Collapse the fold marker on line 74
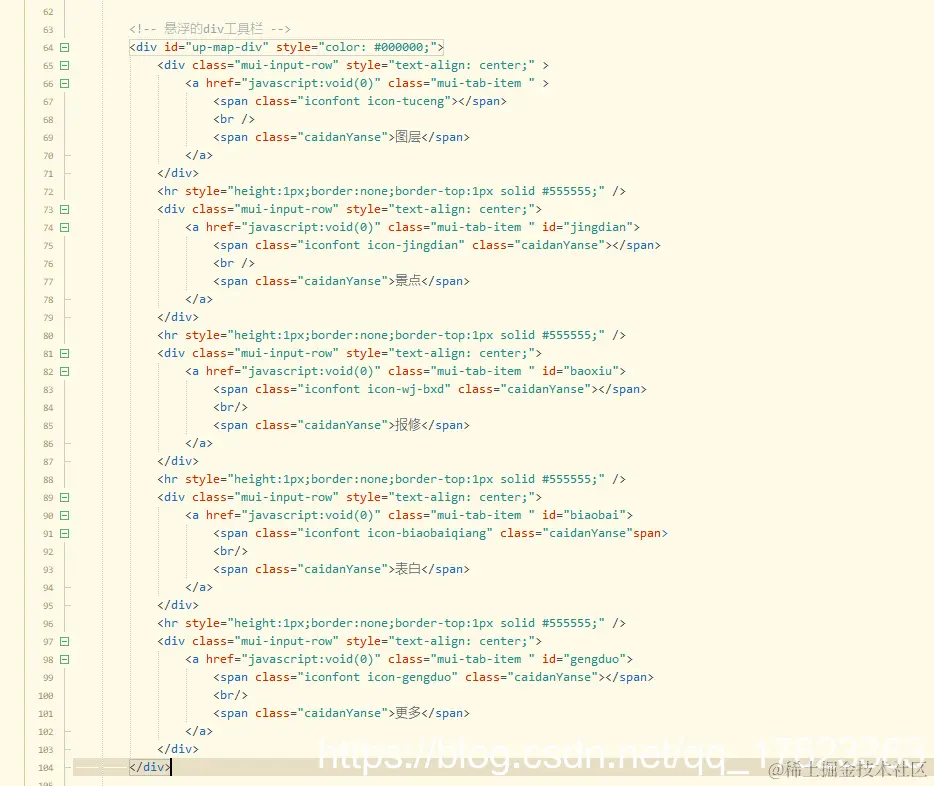Viewport: 934px width, 786px height. tap(65, 227)
